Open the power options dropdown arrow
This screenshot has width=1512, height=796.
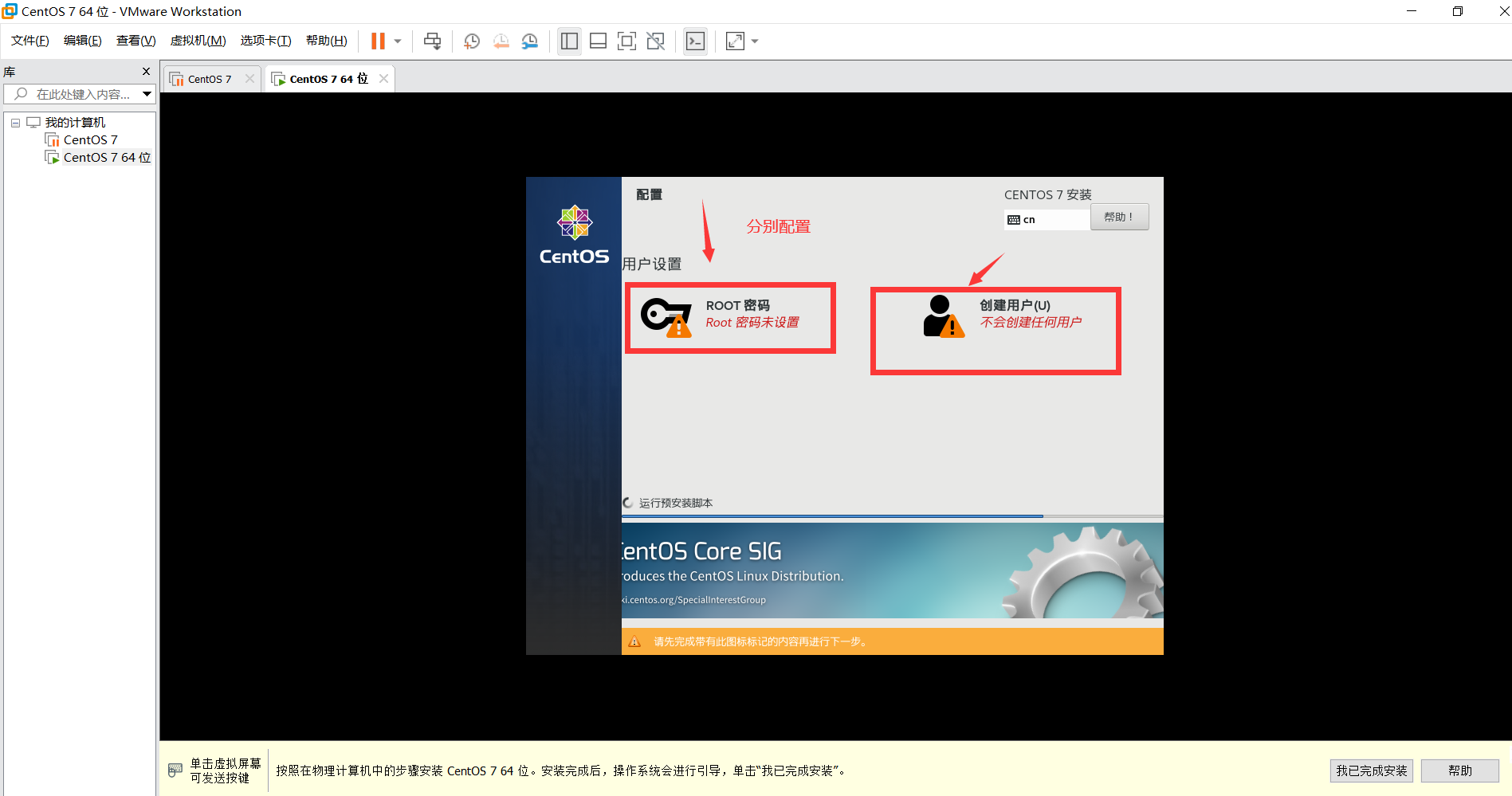pyautogui.click(x=398, y=41)
